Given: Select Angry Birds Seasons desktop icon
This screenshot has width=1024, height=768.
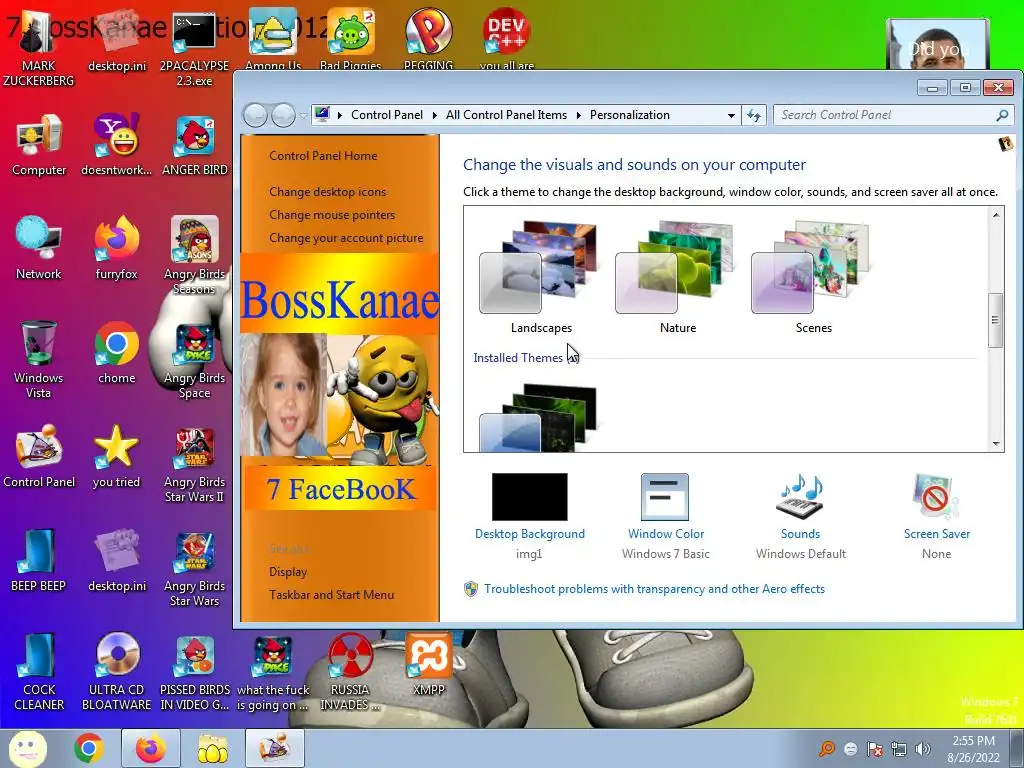Looking at the screenshot, I should (x=195, y=255).
